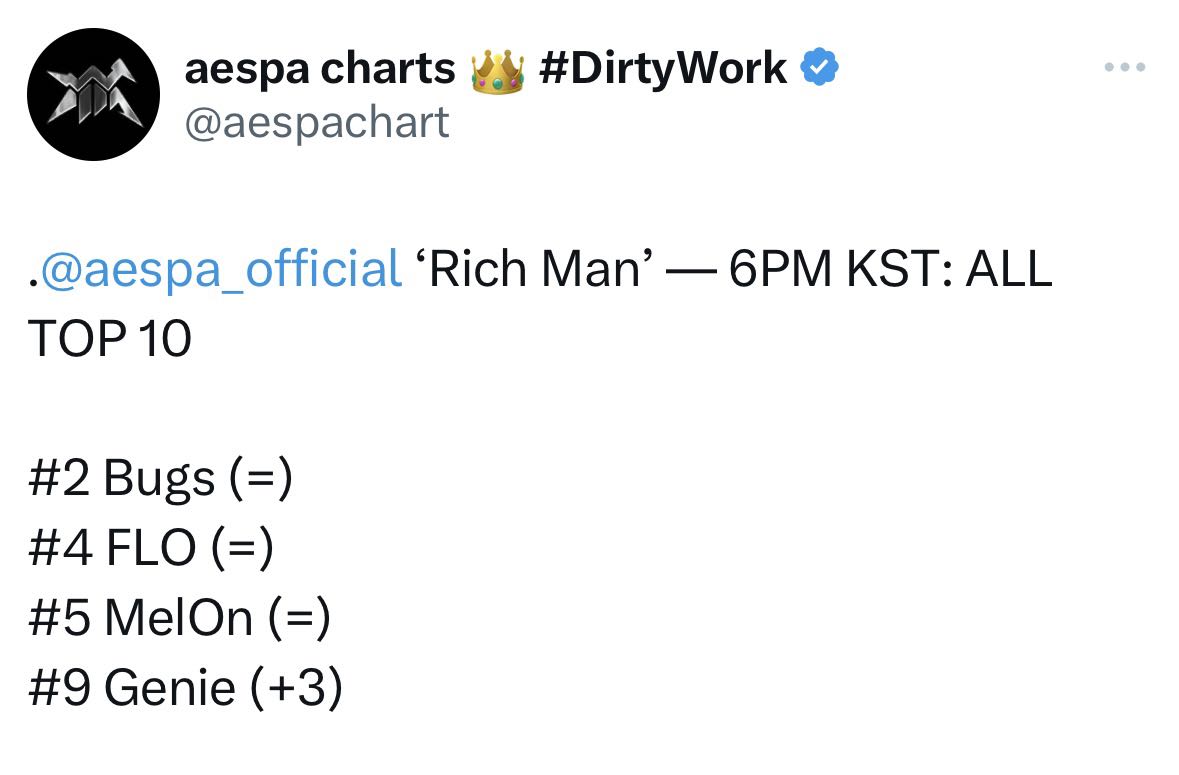This screenshot has height=775, width=1179.
Task: Open the three-dot more options menu
Action: click(1124, 67)
